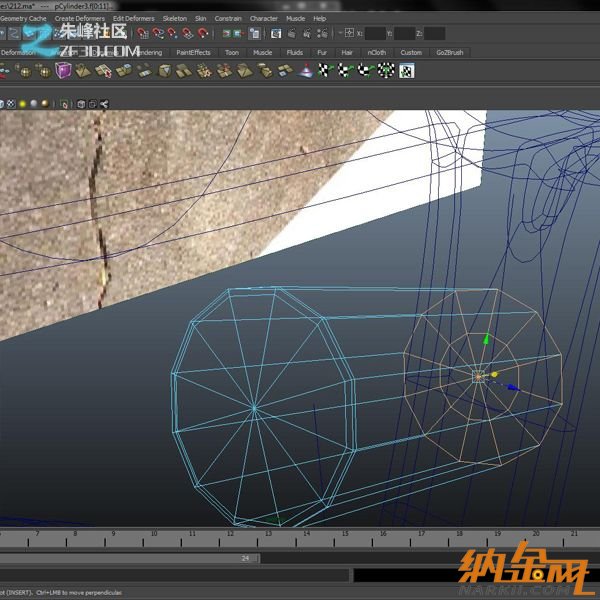Click the purple cone shelf icon
This screenshot has width=600, height=600.
306,70
